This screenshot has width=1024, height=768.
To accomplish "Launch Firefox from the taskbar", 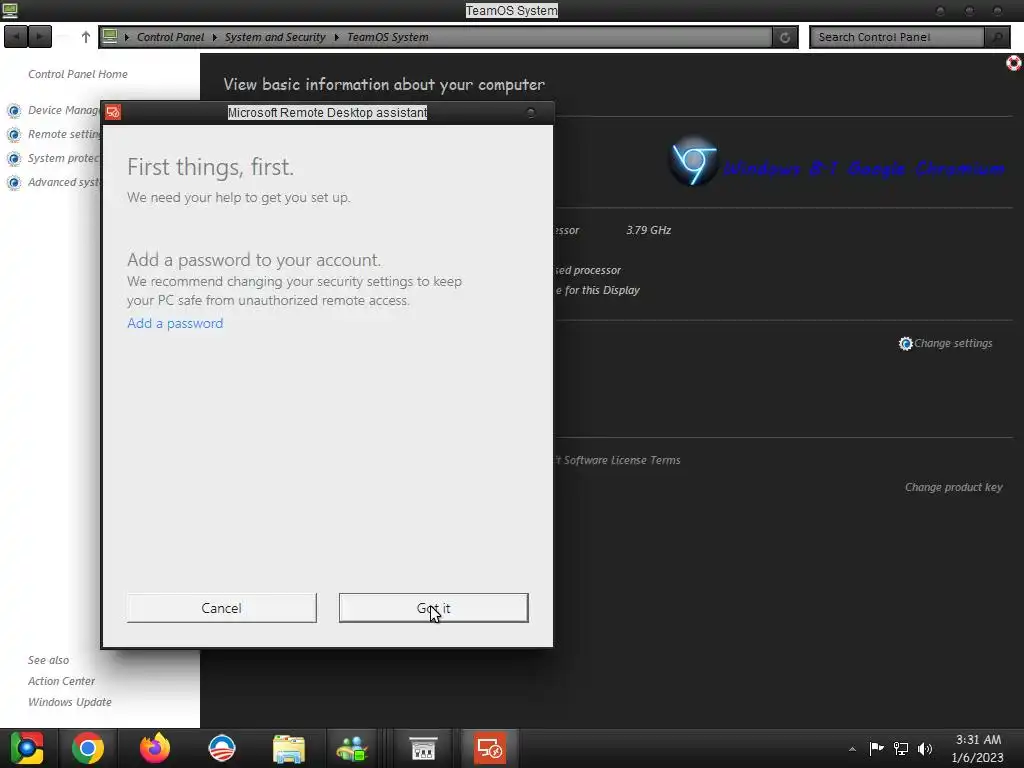I will (x=155, y=748).
